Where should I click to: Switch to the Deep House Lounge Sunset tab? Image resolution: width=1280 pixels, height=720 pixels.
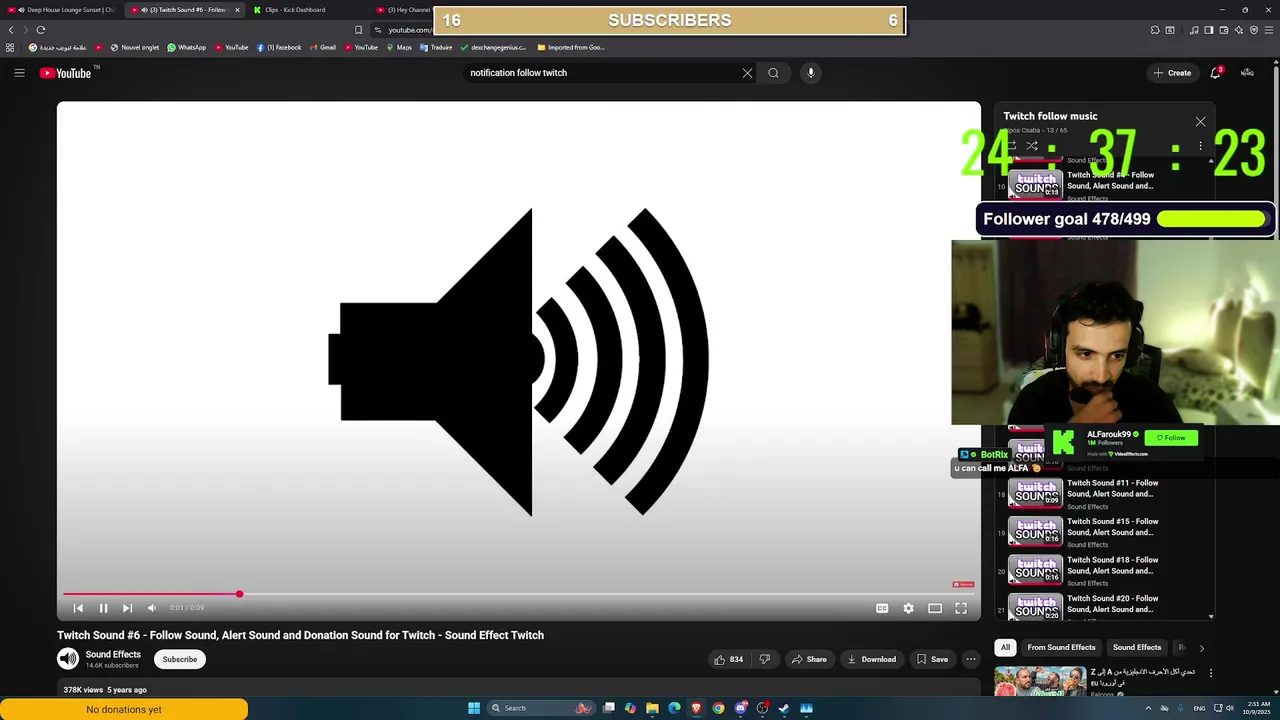click(62, 10)
